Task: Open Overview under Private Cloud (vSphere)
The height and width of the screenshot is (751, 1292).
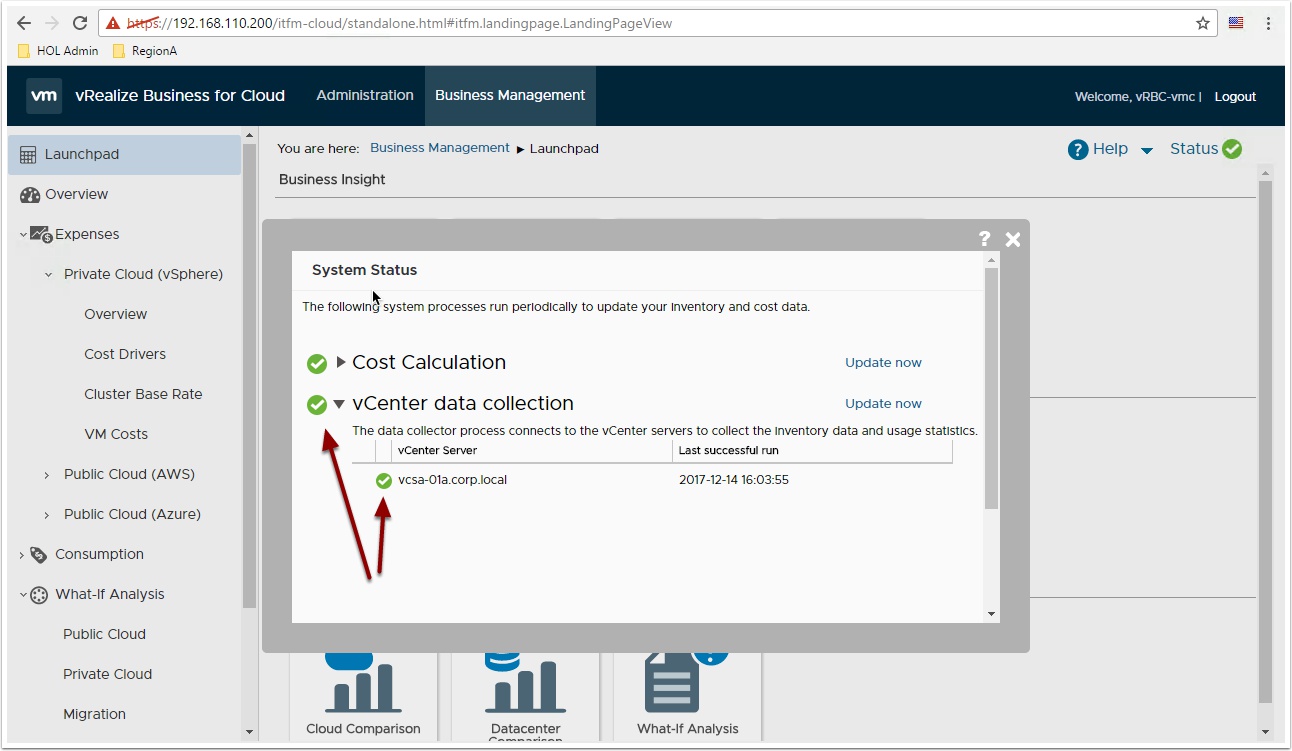Action: coord(115,315)
